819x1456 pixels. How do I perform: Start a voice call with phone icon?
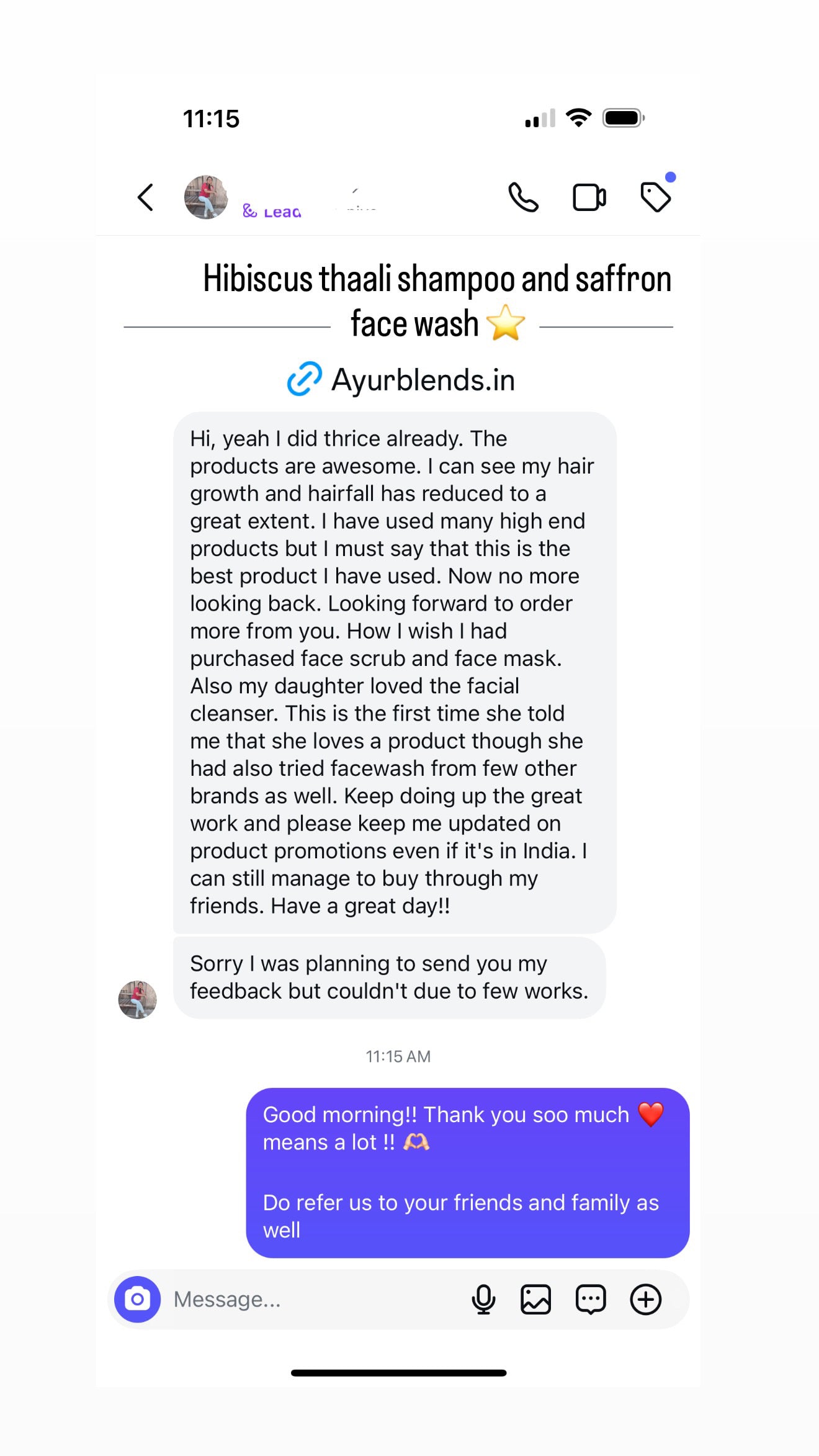click(523, 198)
